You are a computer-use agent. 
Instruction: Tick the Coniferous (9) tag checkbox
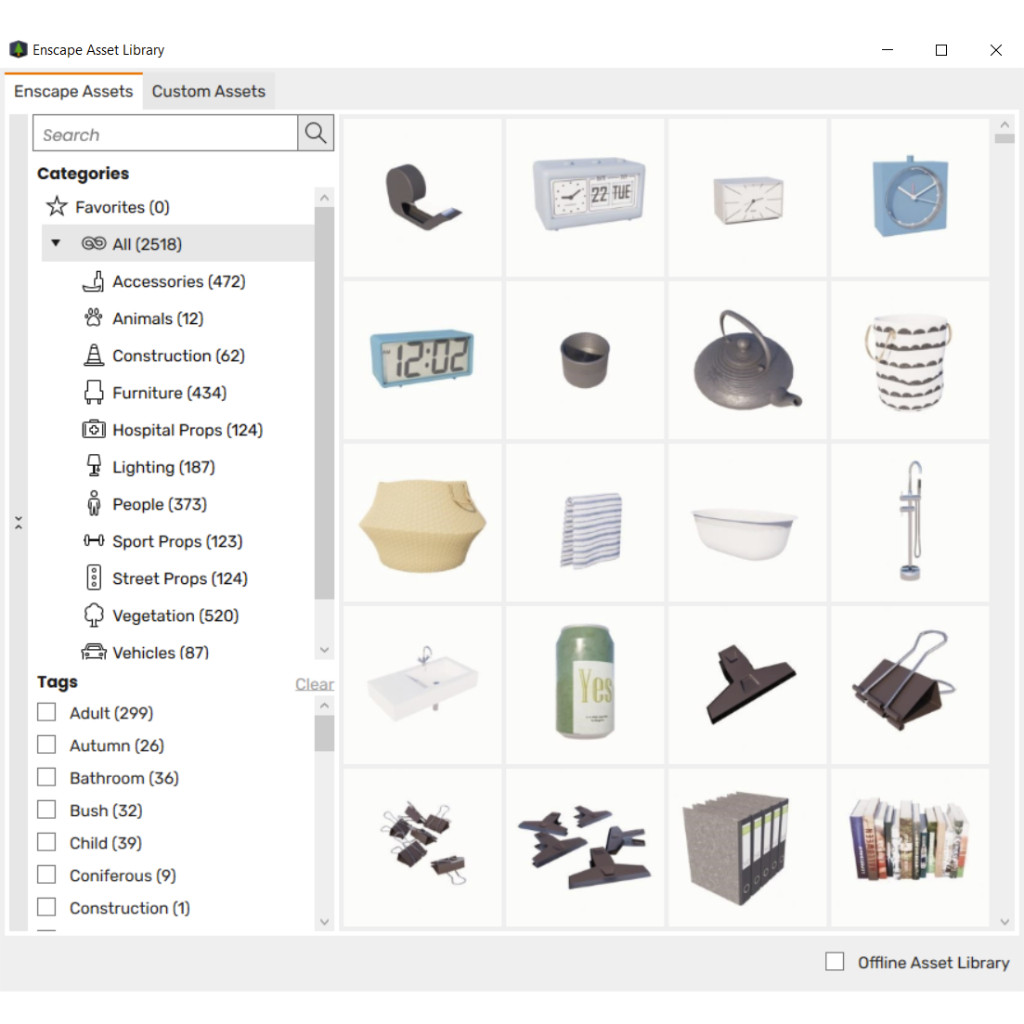tap(46, 874)
